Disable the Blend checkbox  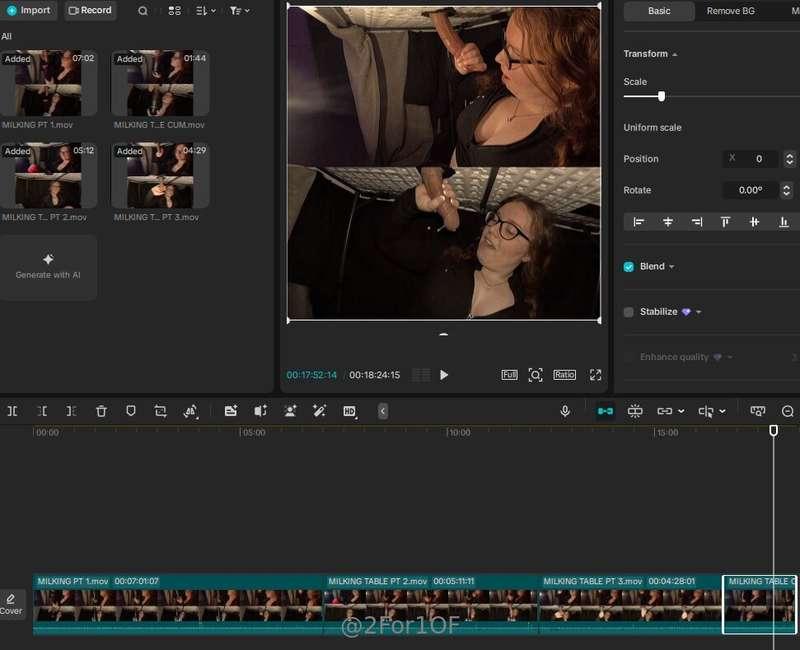click(629, 267)
